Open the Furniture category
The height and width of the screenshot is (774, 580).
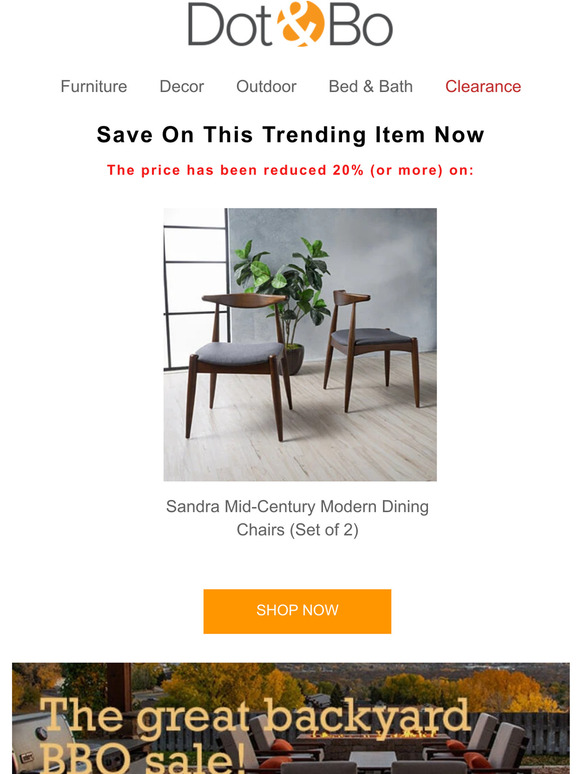[x=94, y=86]
